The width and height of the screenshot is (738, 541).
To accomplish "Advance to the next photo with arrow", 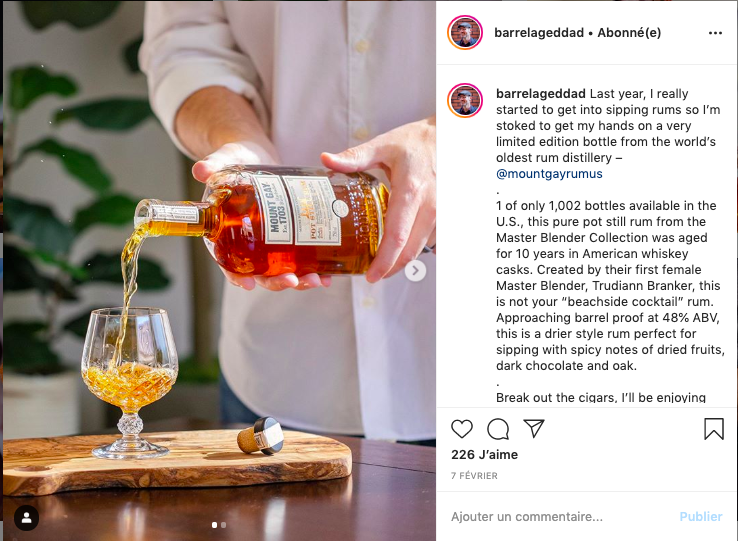I will 415,271.
